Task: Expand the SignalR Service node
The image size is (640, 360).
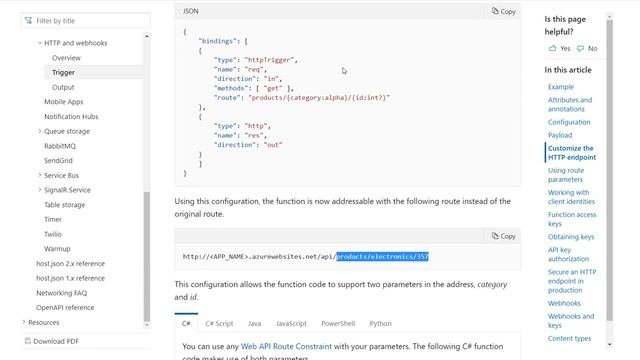Action: [40, 190]
